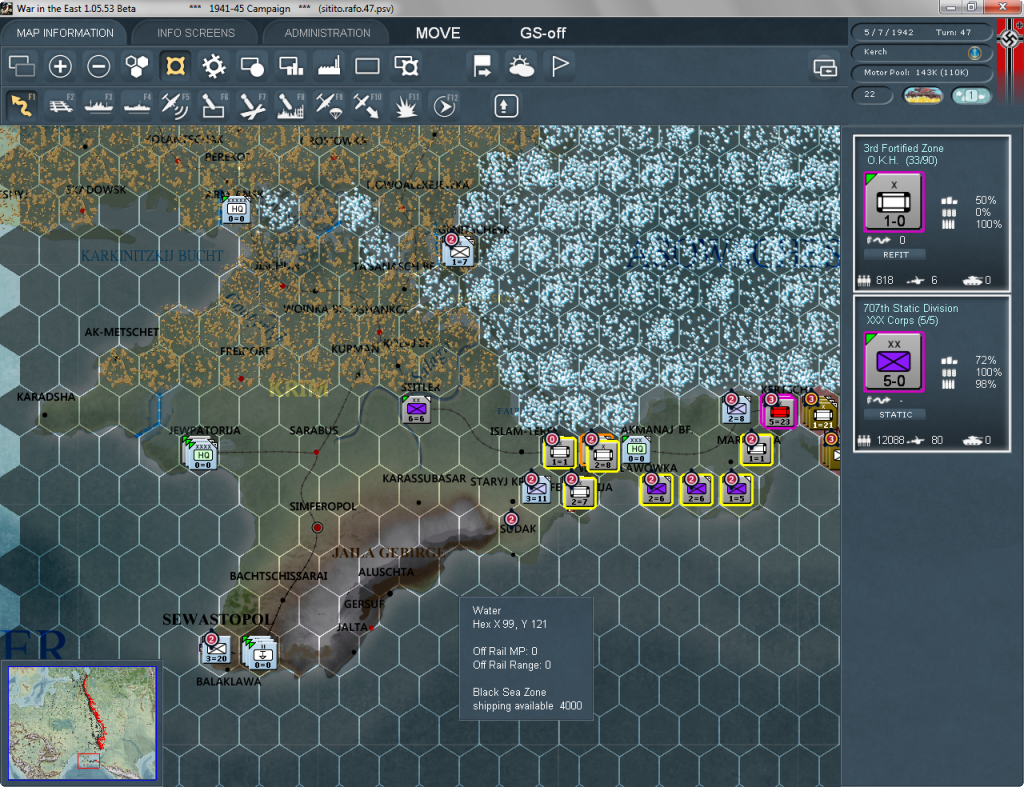Select the 1=7 unit counter near Genitschesk
This screenshot has height=787, width=1024.
[459, 252]
